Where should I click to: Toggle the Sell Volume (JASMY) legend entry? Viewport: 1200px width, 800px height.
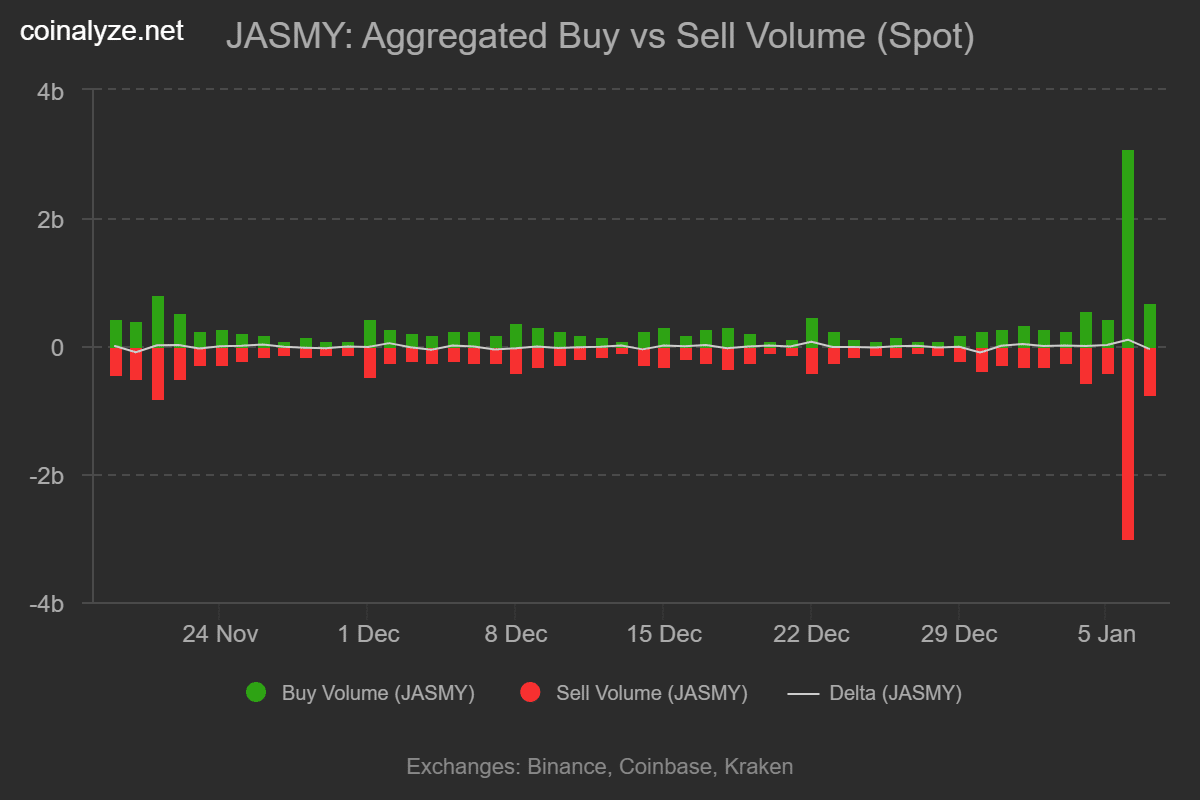click(x=651, y=693)
